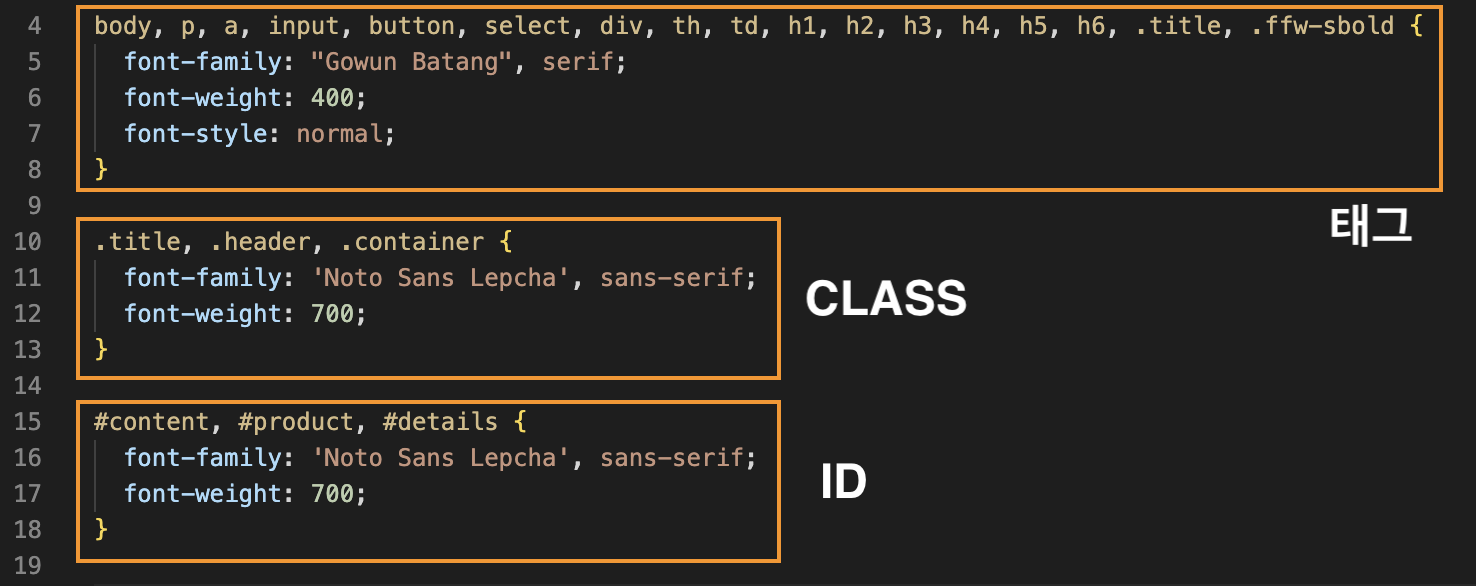Click line number 19 in the gutter

point(27,566)
